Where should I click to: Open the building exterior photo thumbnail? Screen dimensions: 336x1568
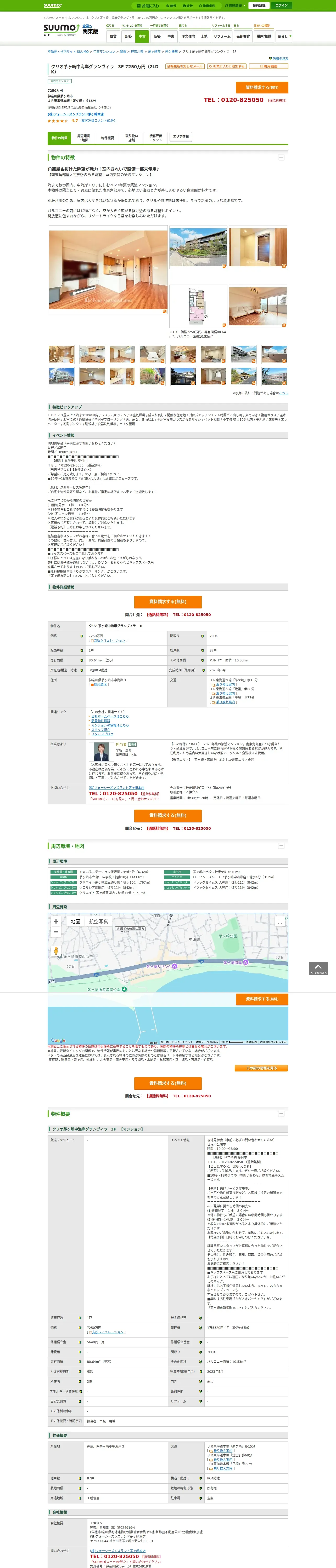tap(198, 247)
